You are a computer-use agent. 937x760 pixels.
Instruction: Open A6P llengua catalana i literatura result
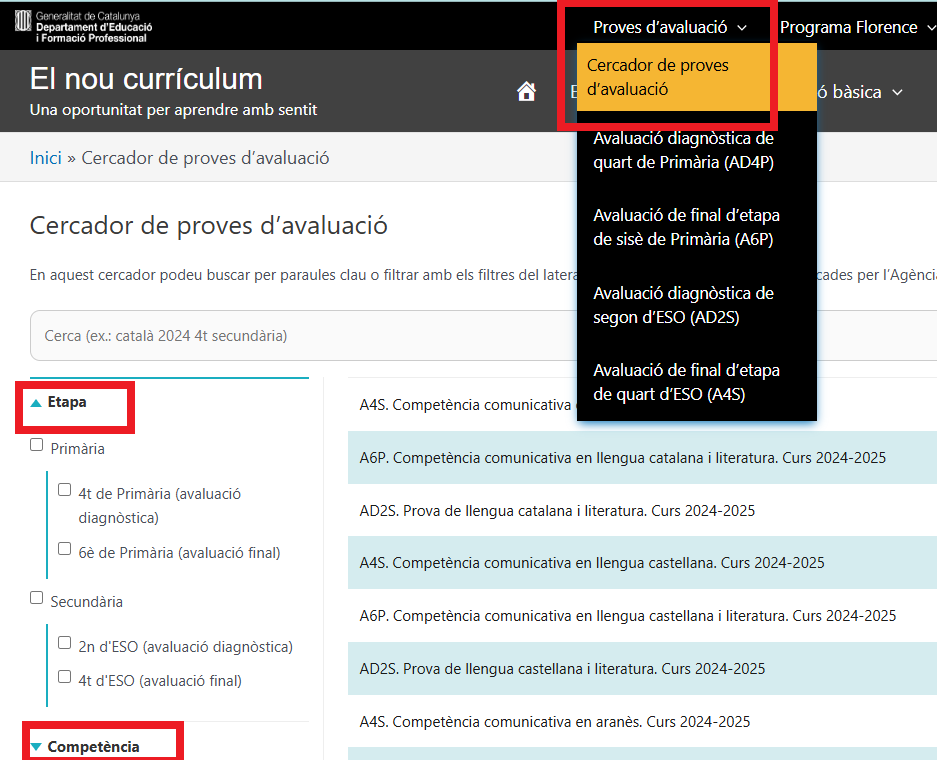622,458
